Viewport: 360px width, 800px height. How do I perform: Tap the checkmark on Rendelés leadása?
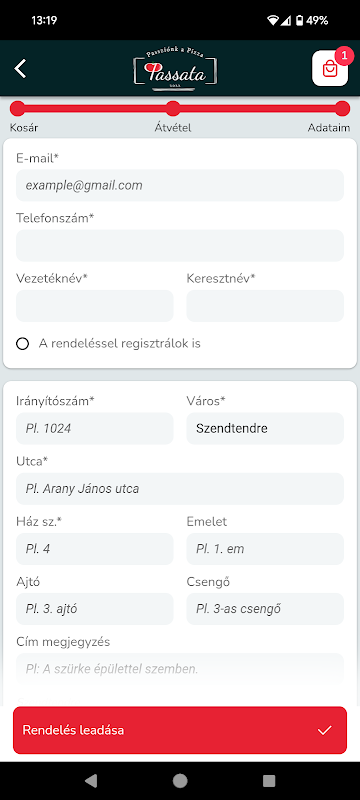(324, 730)
